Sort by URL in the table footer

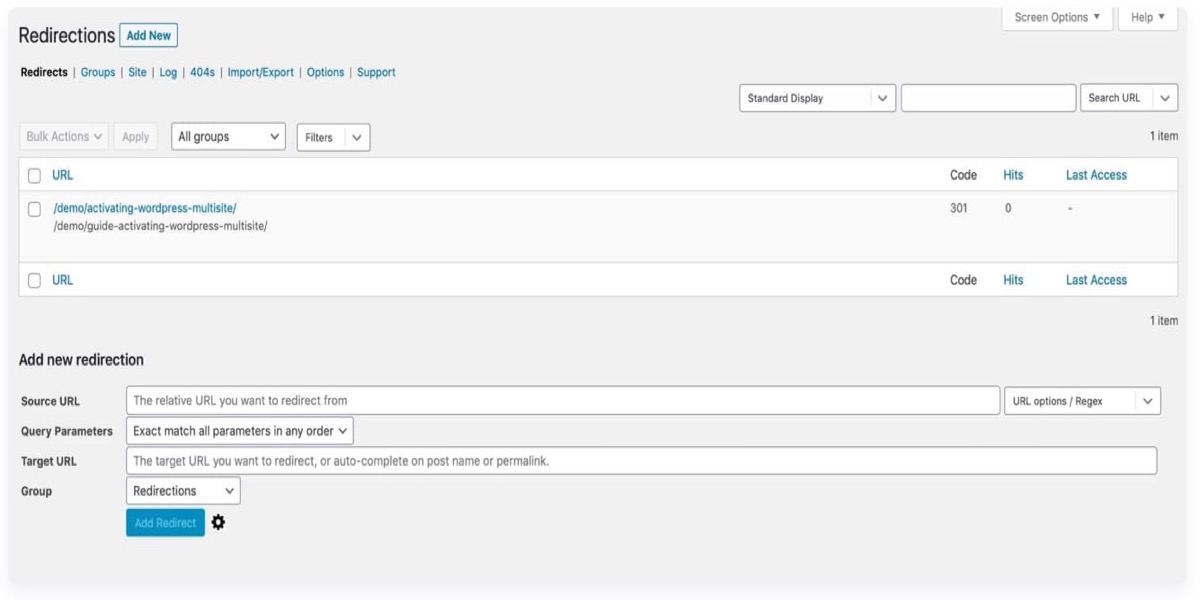click(63, 280)
